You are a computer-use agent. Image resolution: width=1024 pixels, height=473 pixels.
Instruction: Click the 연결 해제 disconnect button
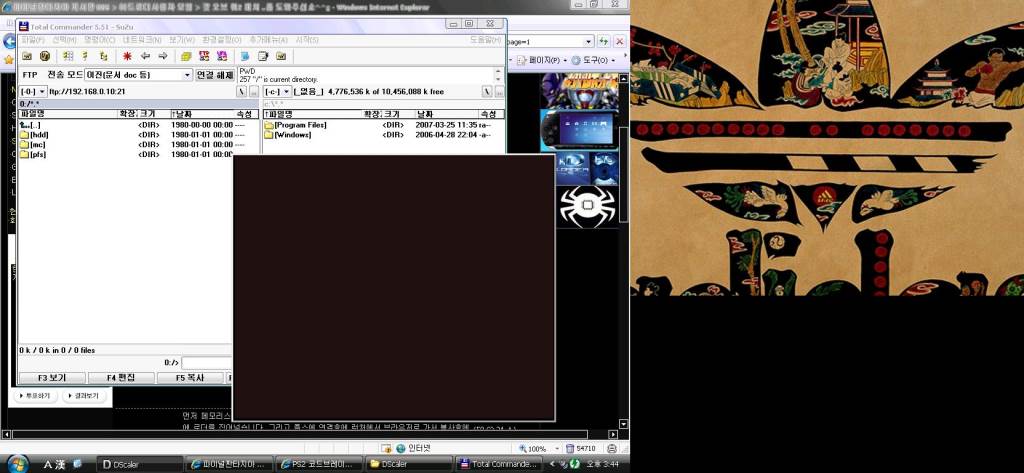tap(215, 74)
